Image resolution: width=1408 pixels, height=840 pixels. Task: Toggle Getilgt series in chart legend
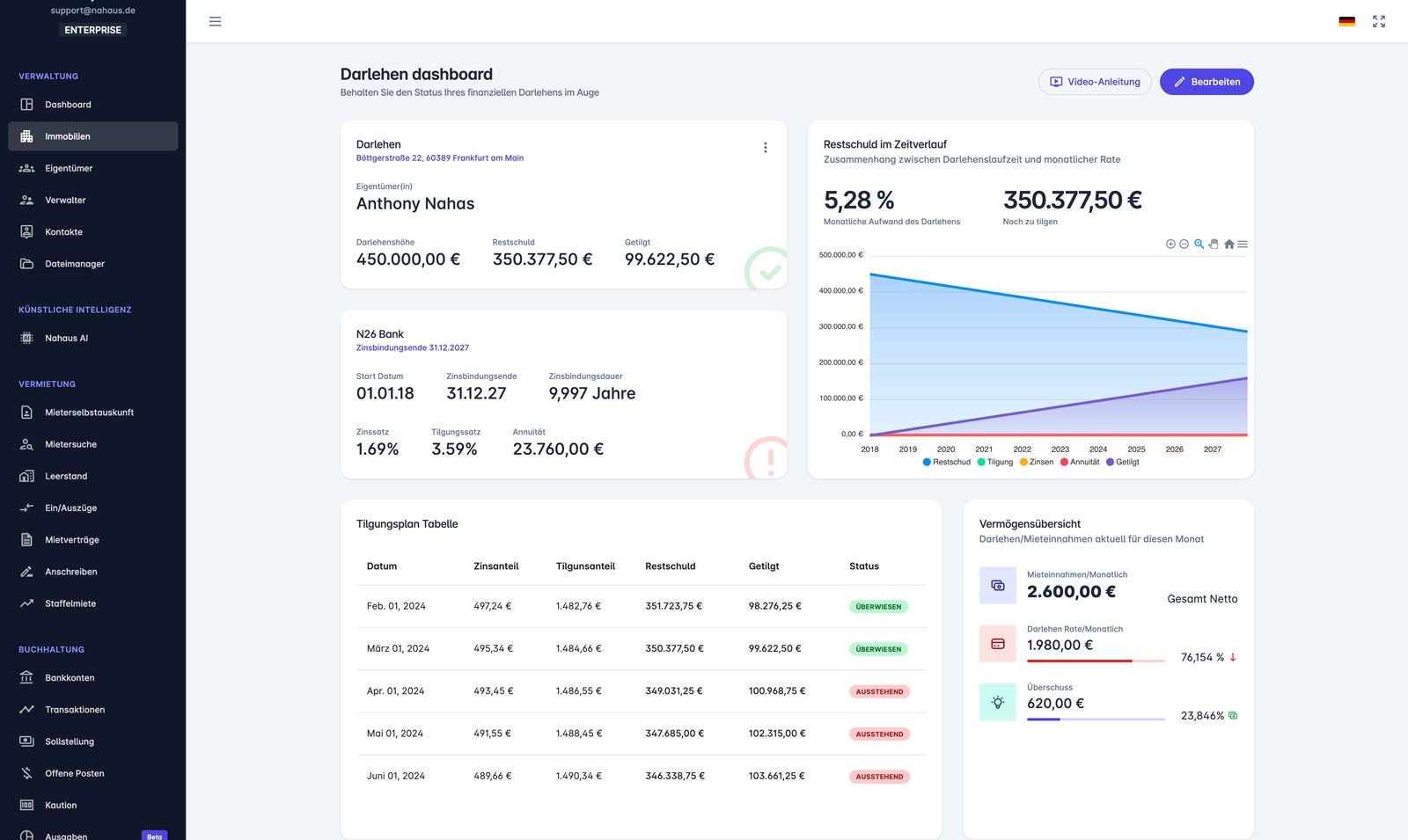pyautogui.click(x=1123, y=462)
